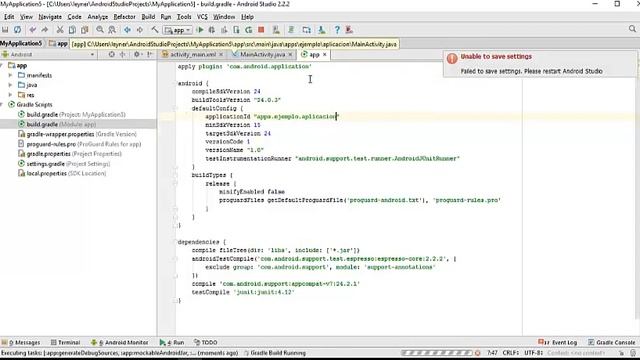The image size is (640, 360).
Task: Expand the manifests folder
Action: click(x=10, y=75)
